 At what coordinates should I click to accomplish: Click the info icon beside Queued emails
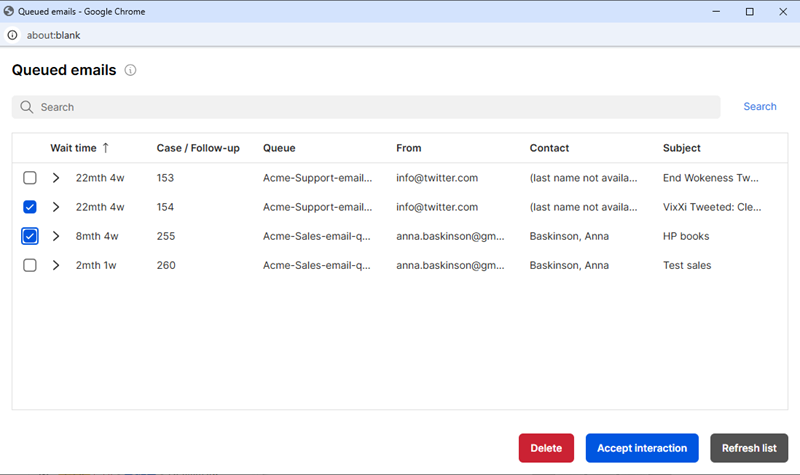131,71
